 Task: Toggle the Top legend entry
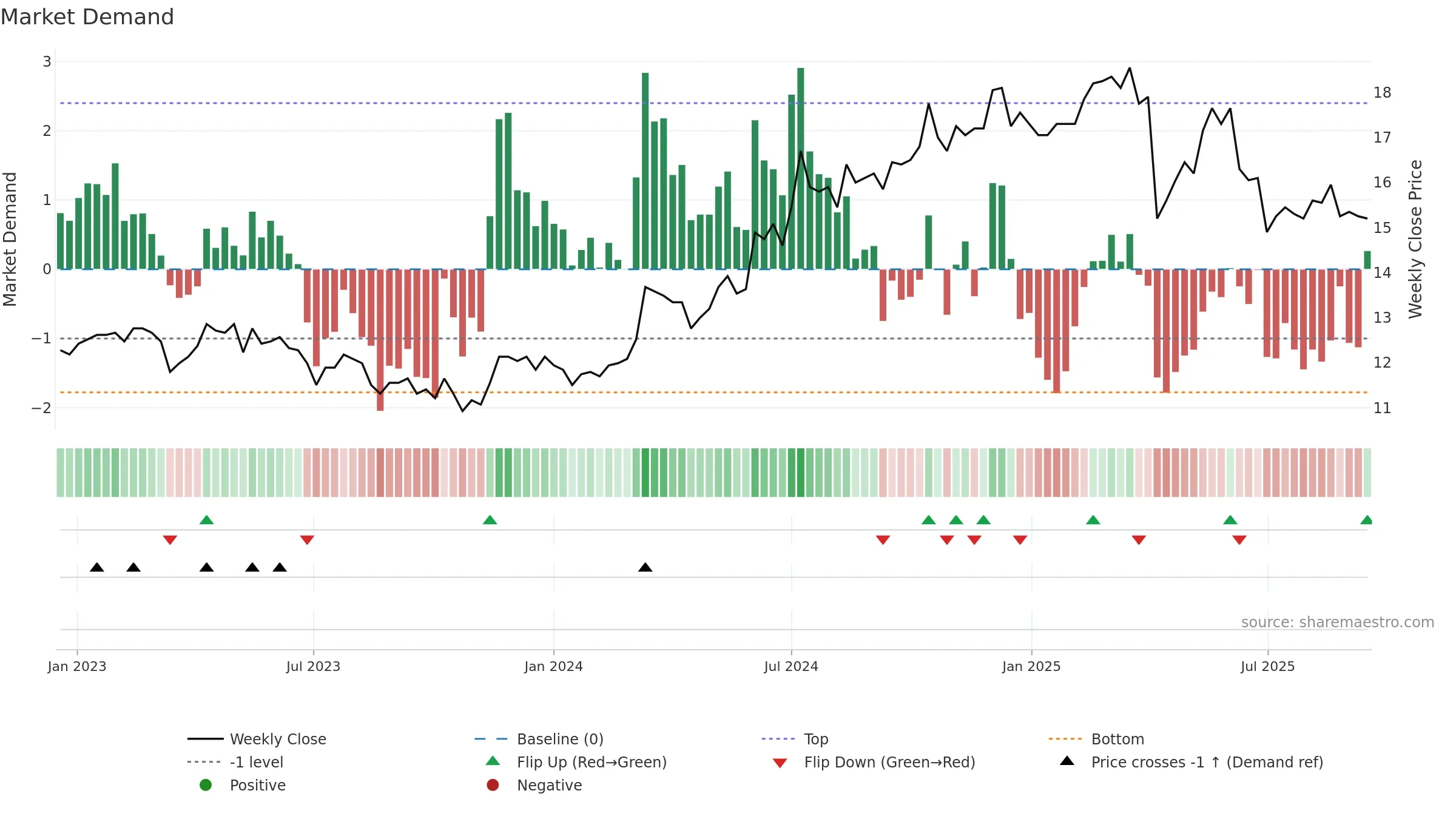pos(795,739)
